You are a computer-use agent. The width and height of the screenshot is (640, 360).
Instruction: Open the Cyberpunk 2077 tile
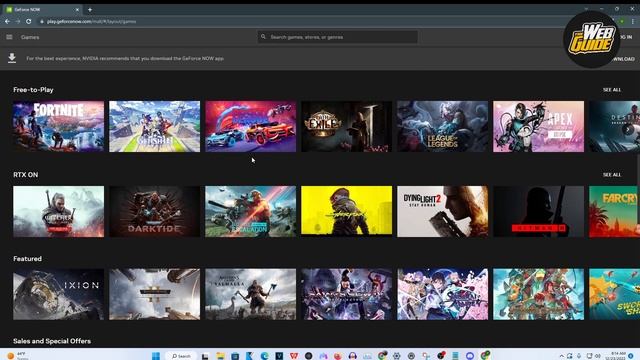coord(347,211)
